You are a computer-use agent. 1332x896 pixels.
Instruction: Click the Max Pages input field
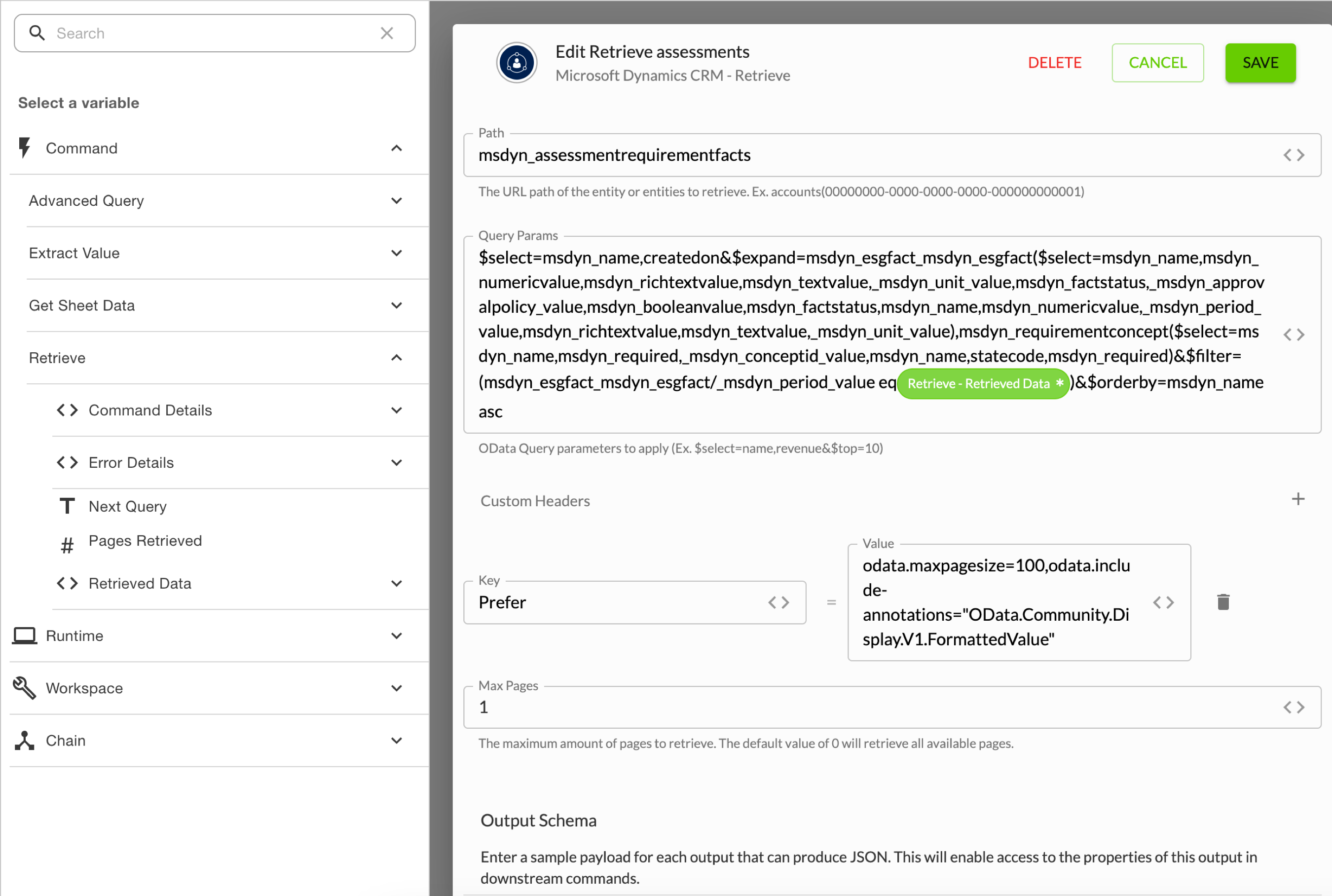pos(892,708)
